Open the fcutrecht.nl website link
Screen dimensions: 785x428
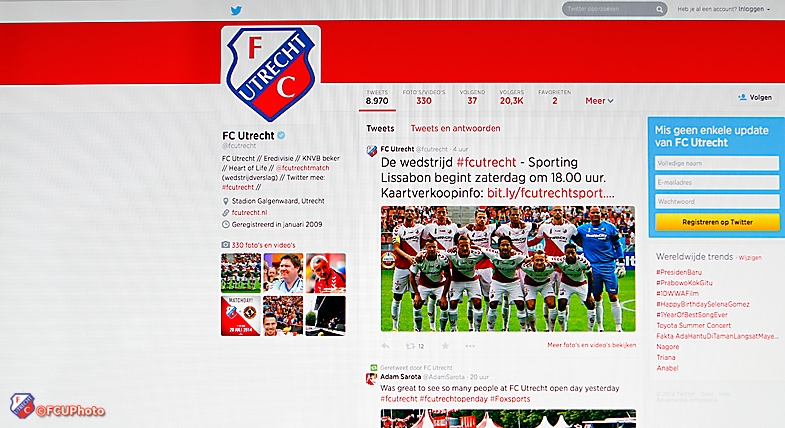[249, 212]
